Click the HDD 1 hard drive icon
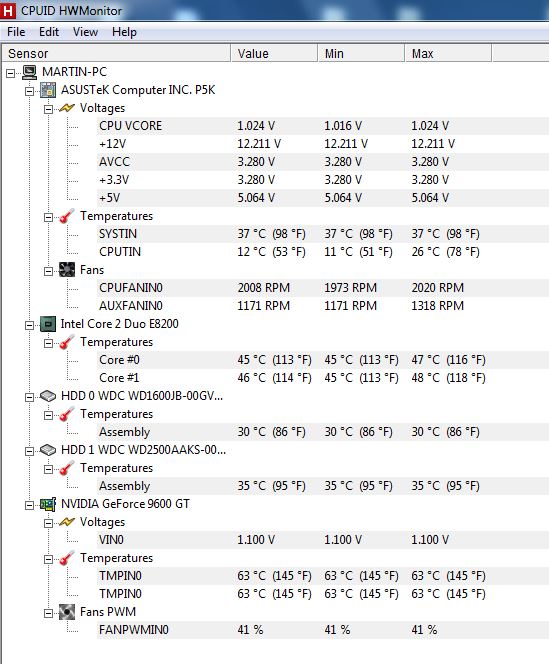Image resolution: width=549 pixels, height=664 pixels. (48, 450)
